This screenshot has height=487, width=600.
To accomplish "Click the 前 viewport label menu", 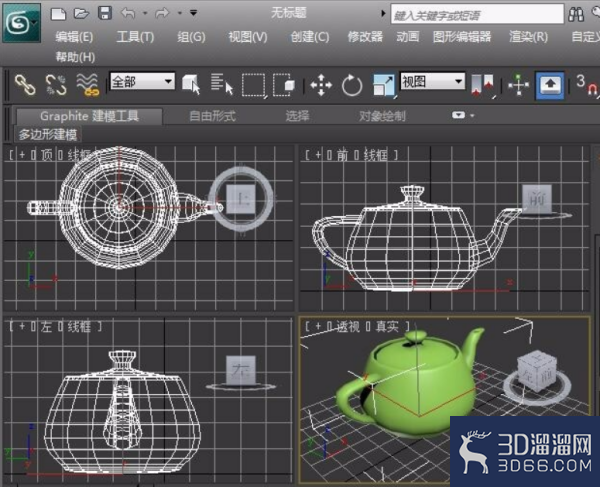I will tap(342, 155).
